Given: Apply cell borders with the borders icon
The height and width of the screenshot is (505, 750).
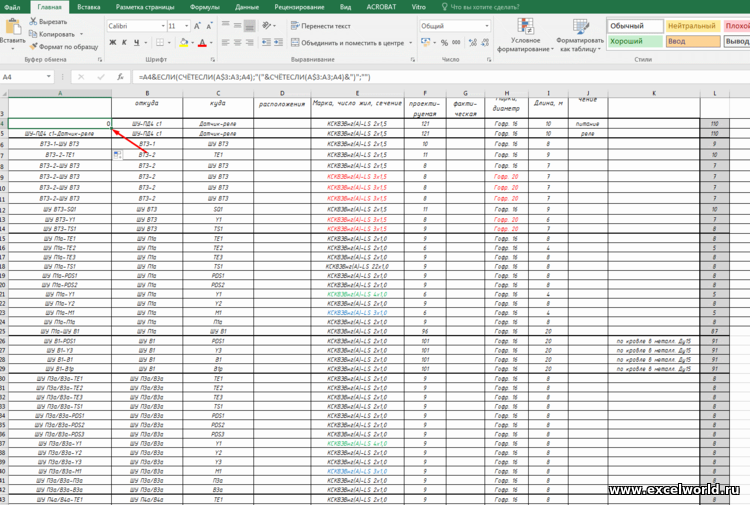Looking at the screenshot, I should (x=160, y=43).
